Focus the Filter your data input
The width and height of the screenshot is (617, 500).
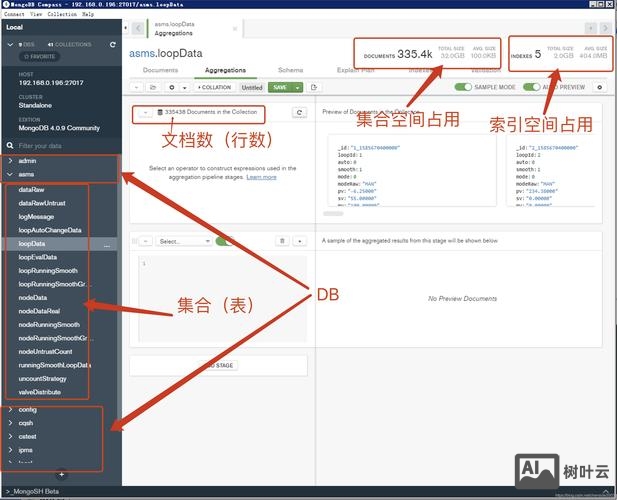coord(65,146)
